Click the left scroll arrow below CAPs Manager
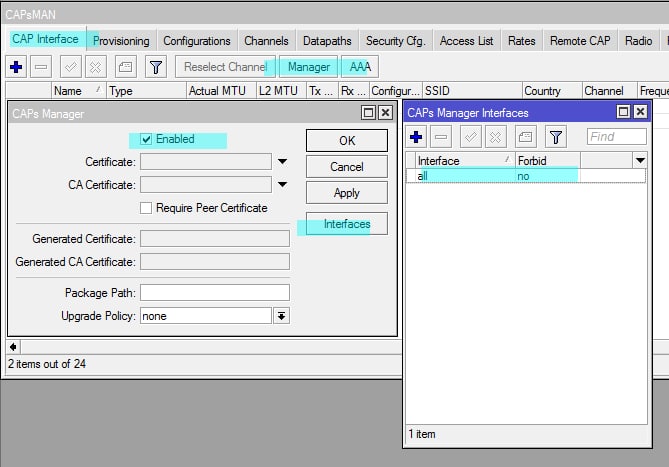The height and width of the screenshot is (467, 669). point(13,347)
